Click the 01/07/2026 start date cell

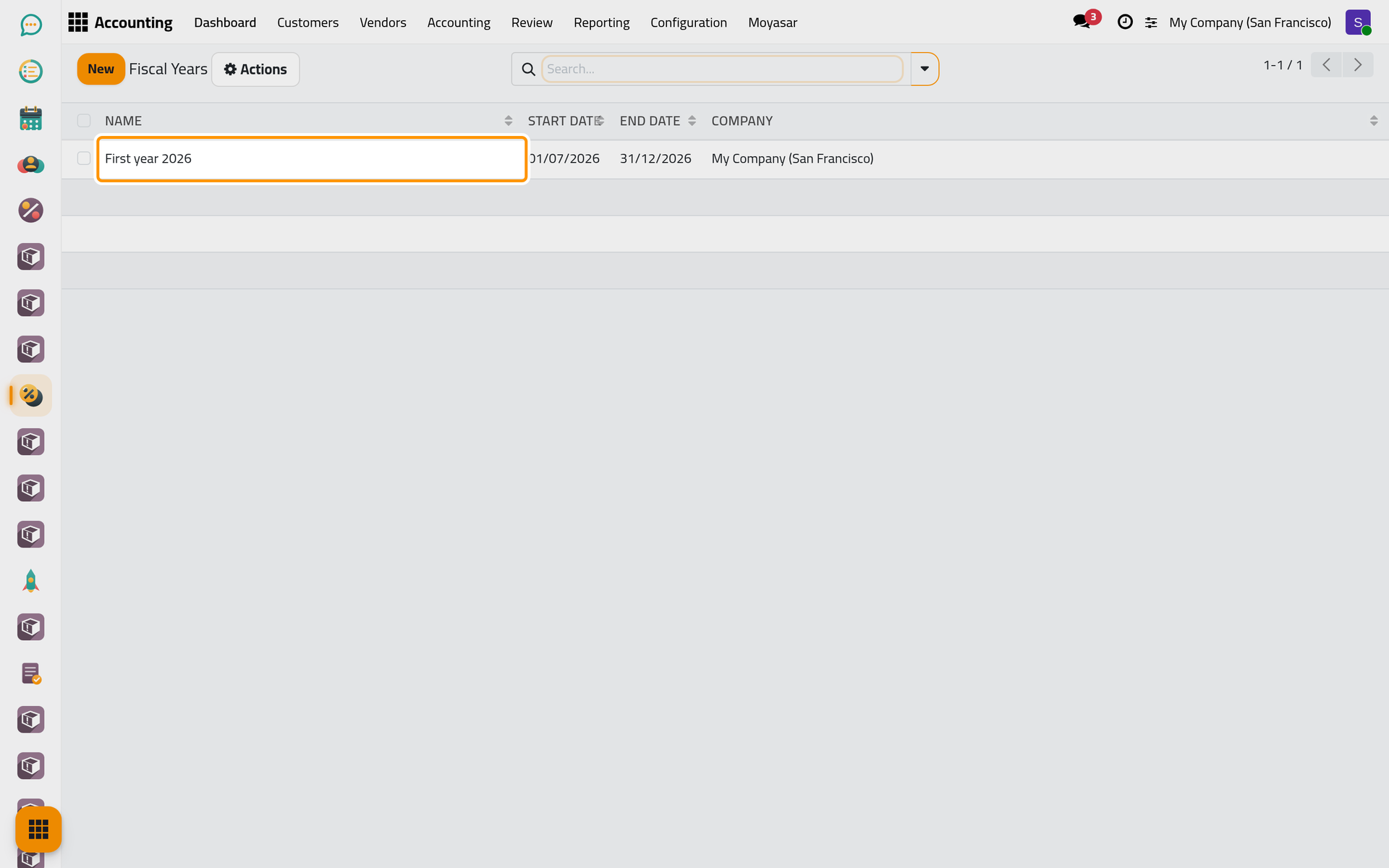pyautogui.click(x=564, y=158)
